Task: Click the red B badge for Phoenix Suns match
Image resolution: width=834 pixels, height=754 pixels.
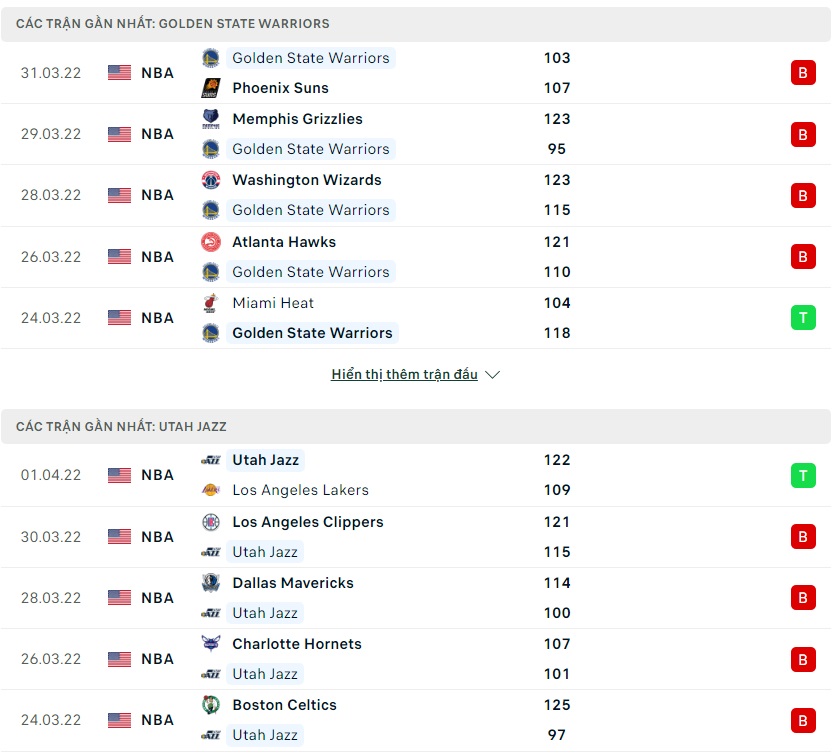Action: [x=803, y=73]
